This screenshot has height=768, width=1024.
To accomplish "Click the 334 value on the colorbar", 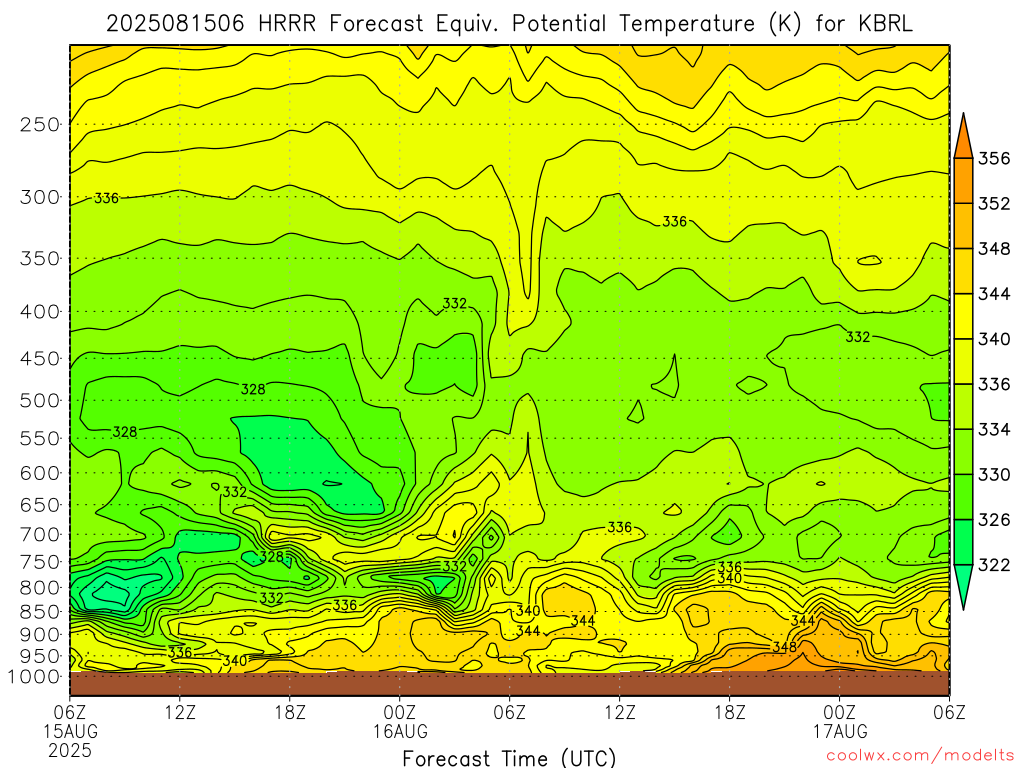I will pos(994,430).
